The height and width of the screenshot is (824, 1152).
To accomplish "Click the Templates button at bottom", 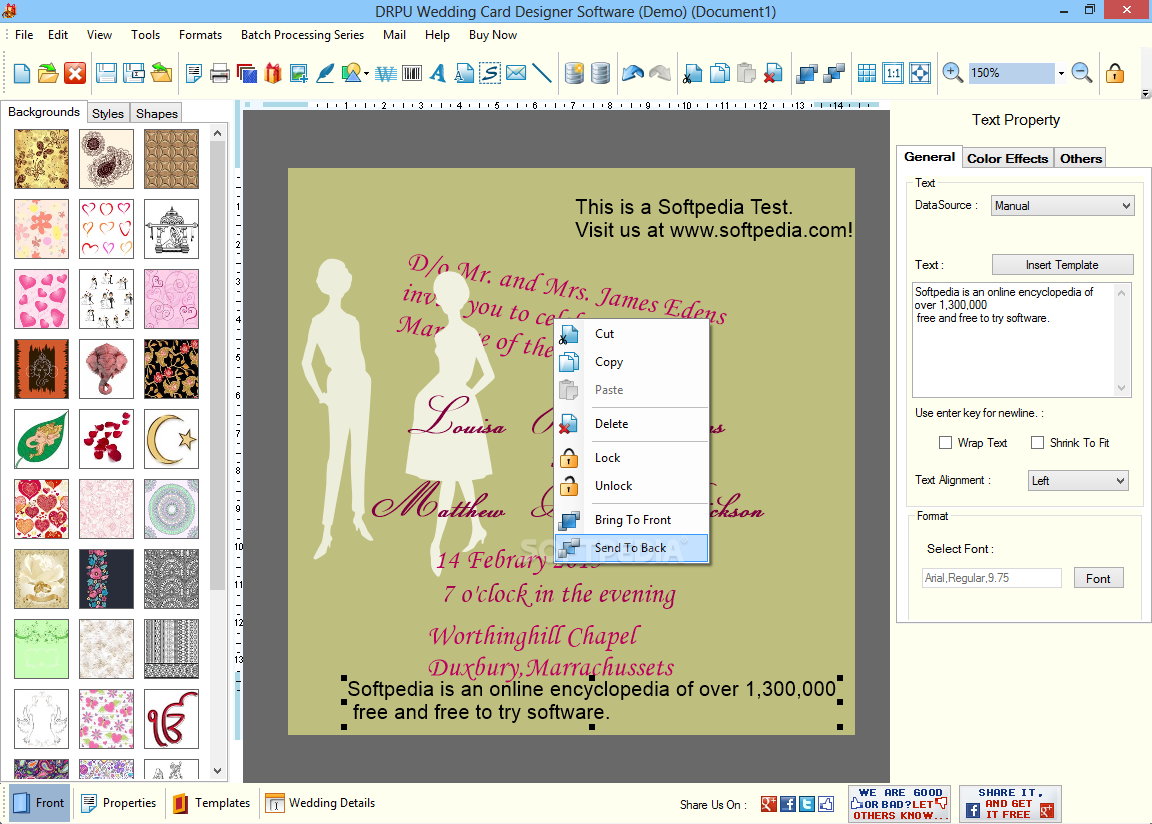I will coord(212,803).
